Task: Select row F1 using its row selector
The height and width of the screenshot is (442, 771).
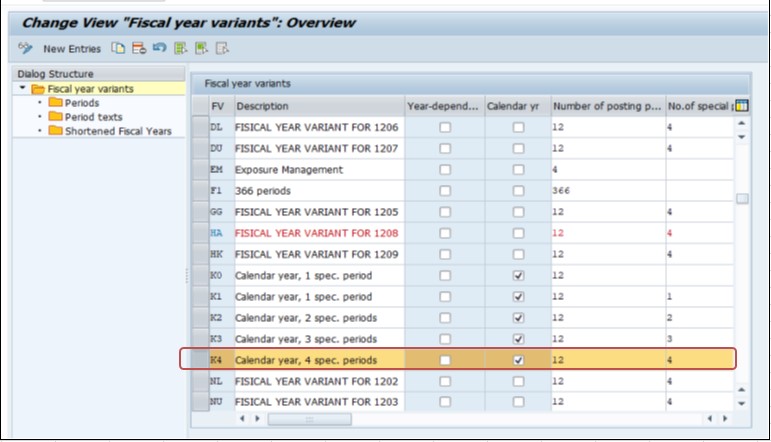Action: [200, 191]
